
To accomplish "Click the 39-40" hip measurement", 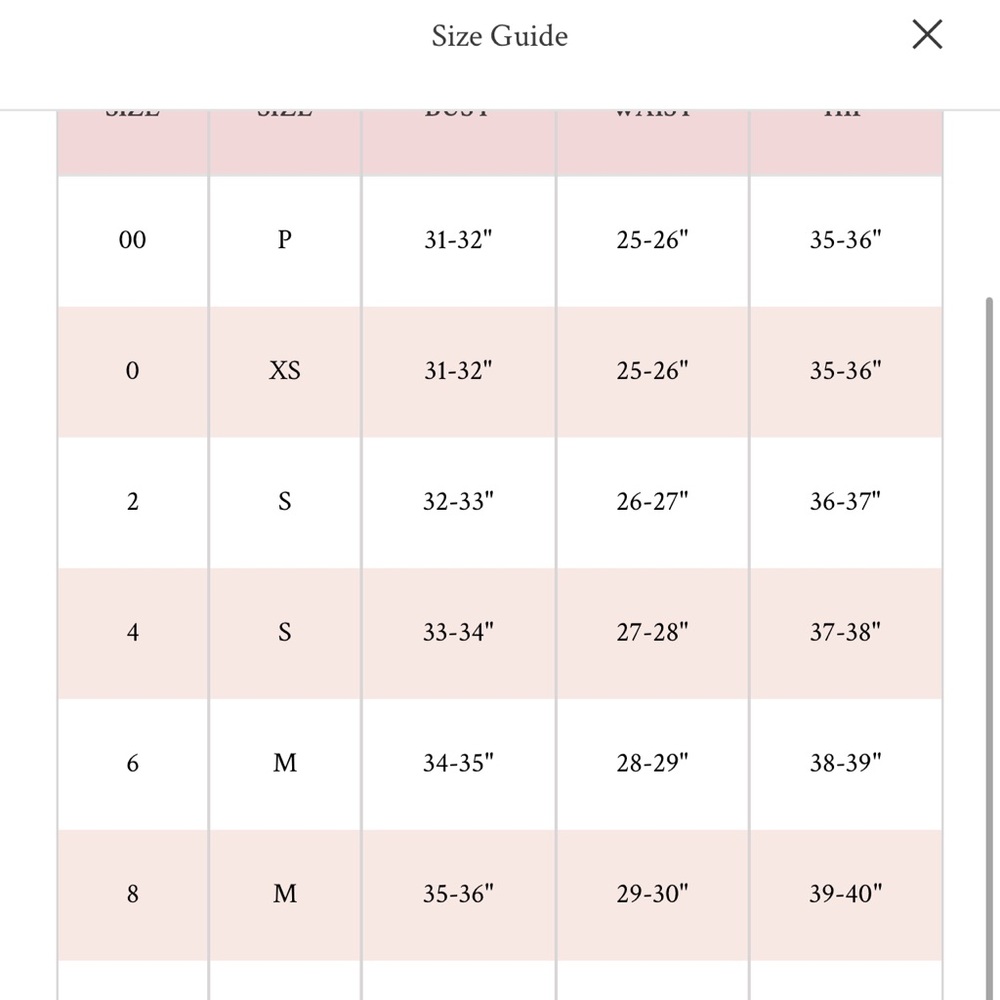I will pyautogui.click(x=845, y=894).
